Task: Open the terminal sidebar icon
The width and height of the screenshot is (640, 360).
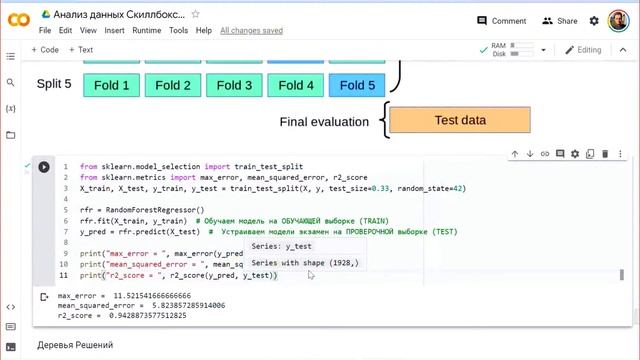Action: pos(11,347)
